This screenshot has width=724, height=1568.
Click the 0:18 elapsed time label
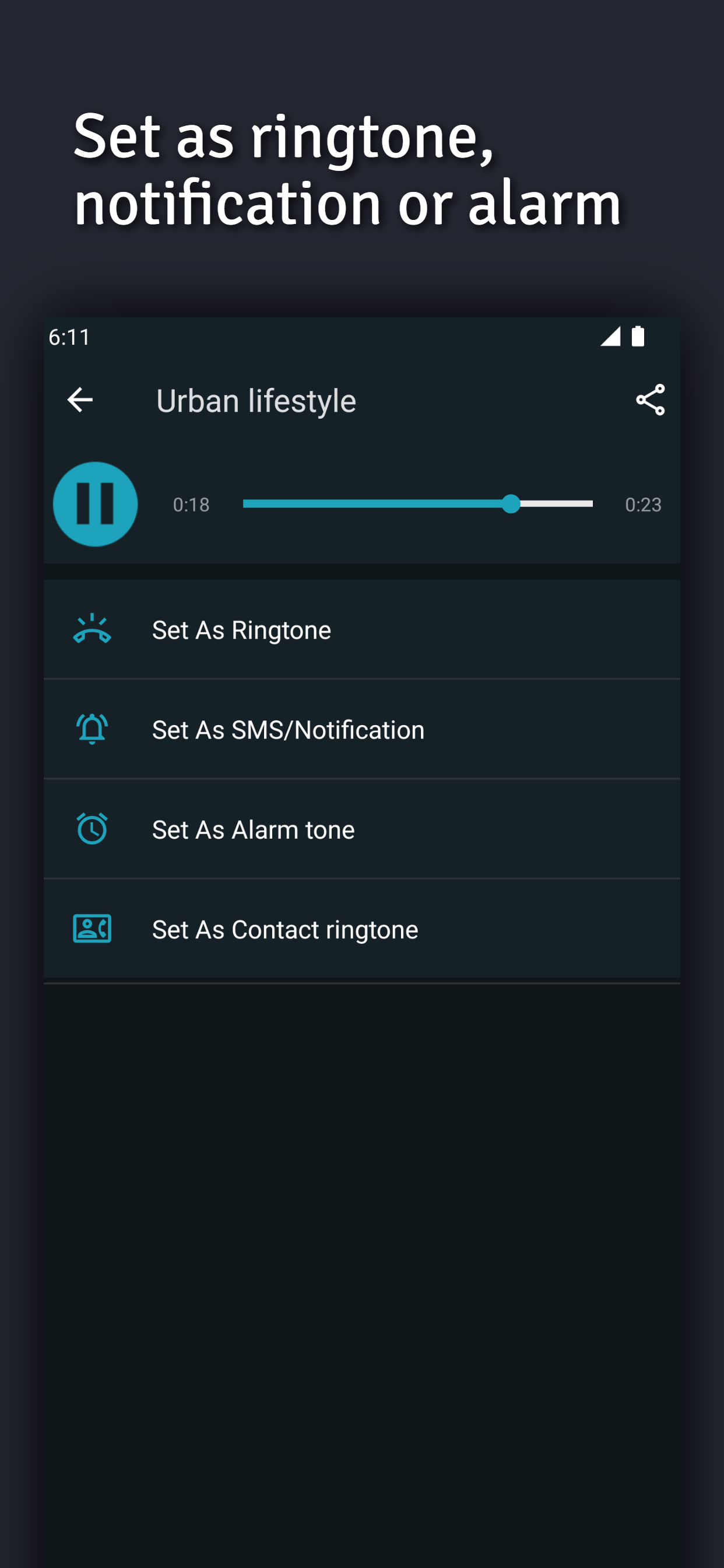pyautogui.click(x=191, y=505)
